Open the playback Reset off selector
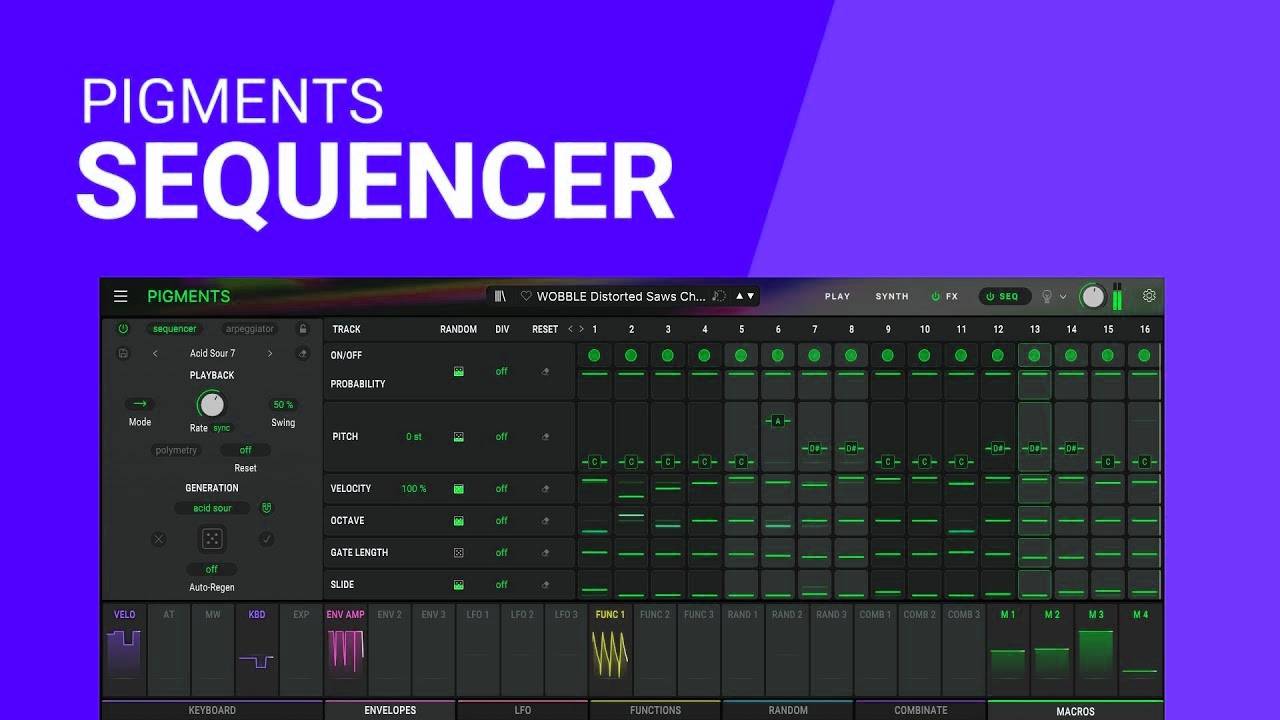The width and height of the screenshot is (1280, 720). pos(245,450)
